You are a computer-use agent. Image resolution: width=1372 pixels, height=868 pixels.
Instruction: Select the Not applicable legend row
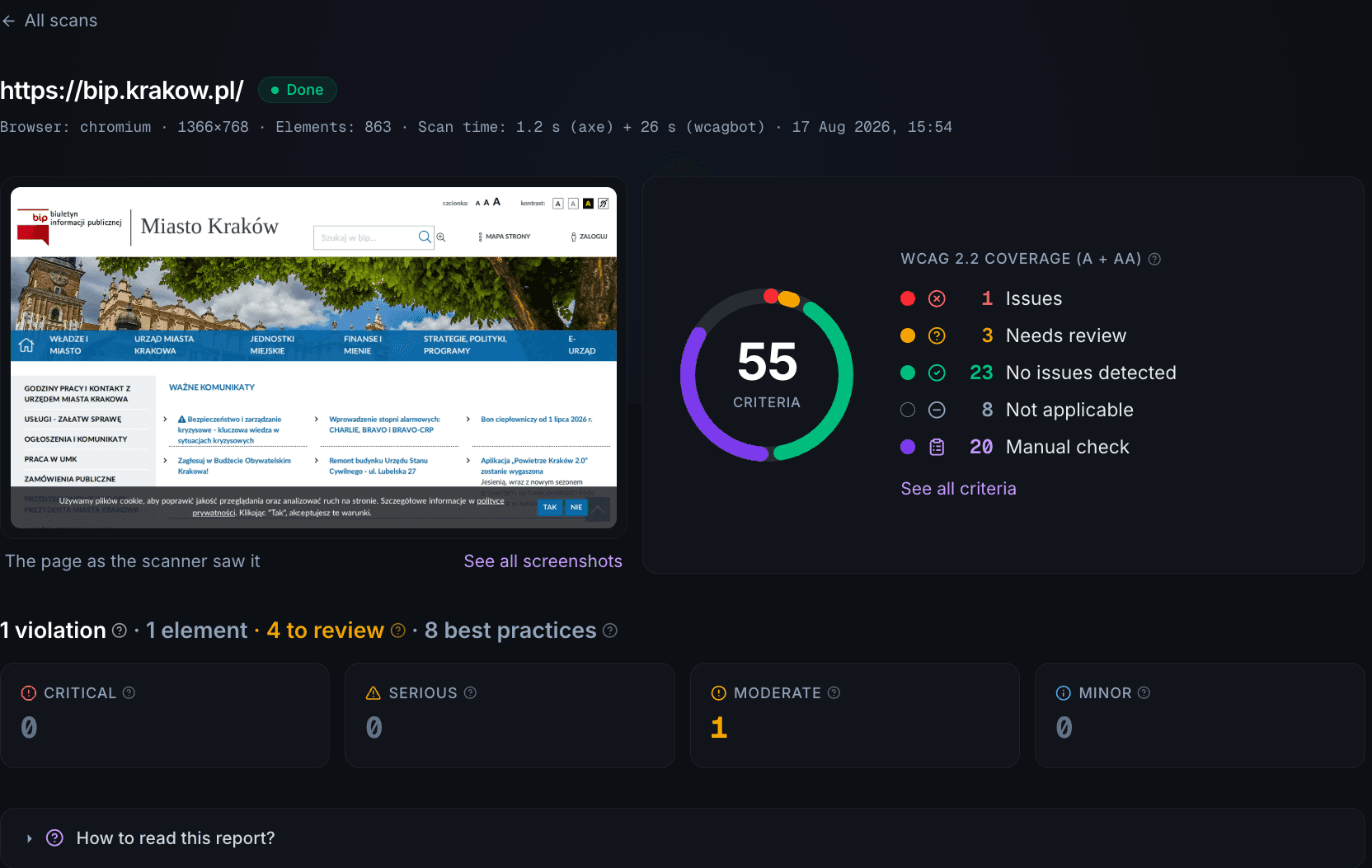point(1017,409)
